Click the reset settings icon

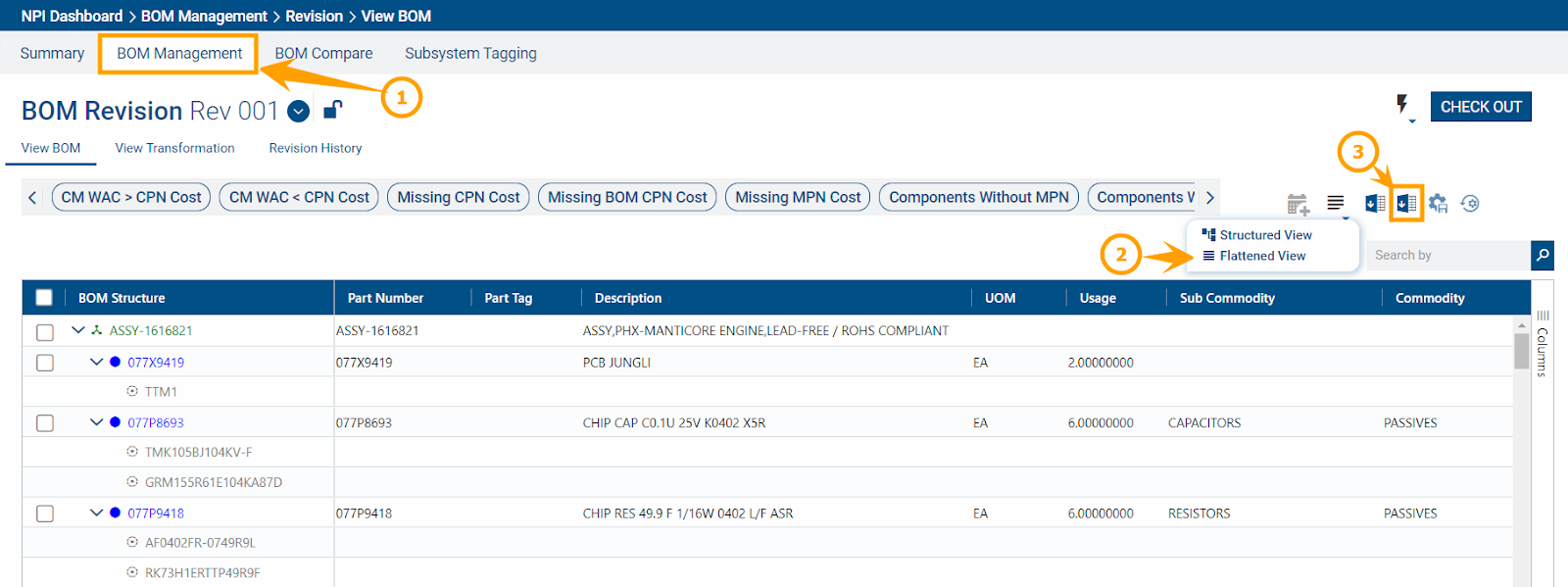tap(1470, 203)
